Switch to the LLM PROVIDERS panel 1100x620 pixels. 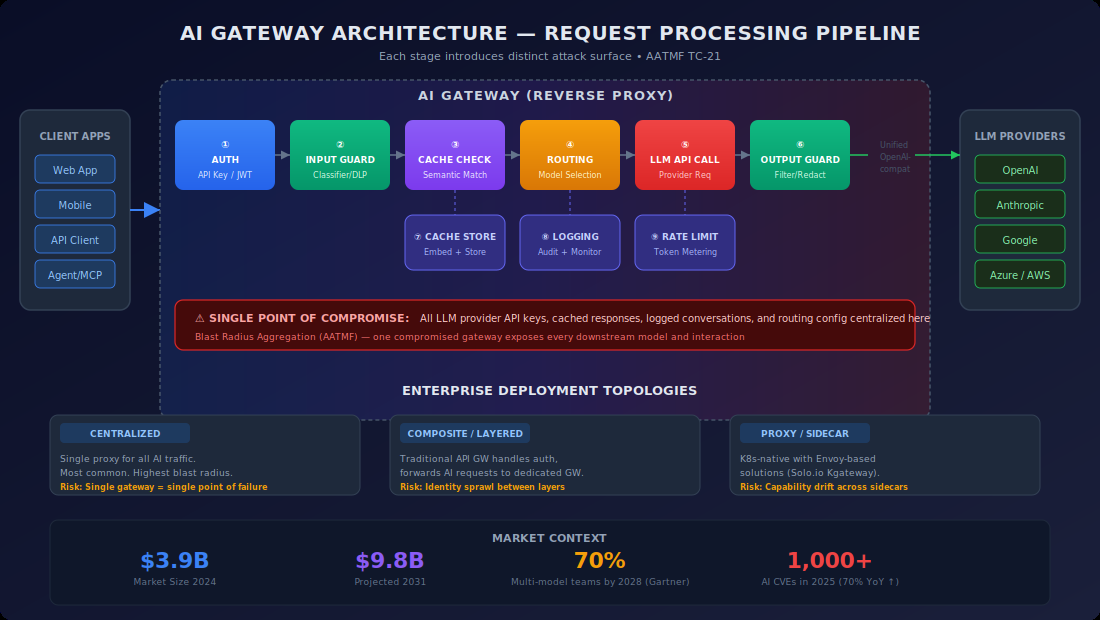point(1020,136)
